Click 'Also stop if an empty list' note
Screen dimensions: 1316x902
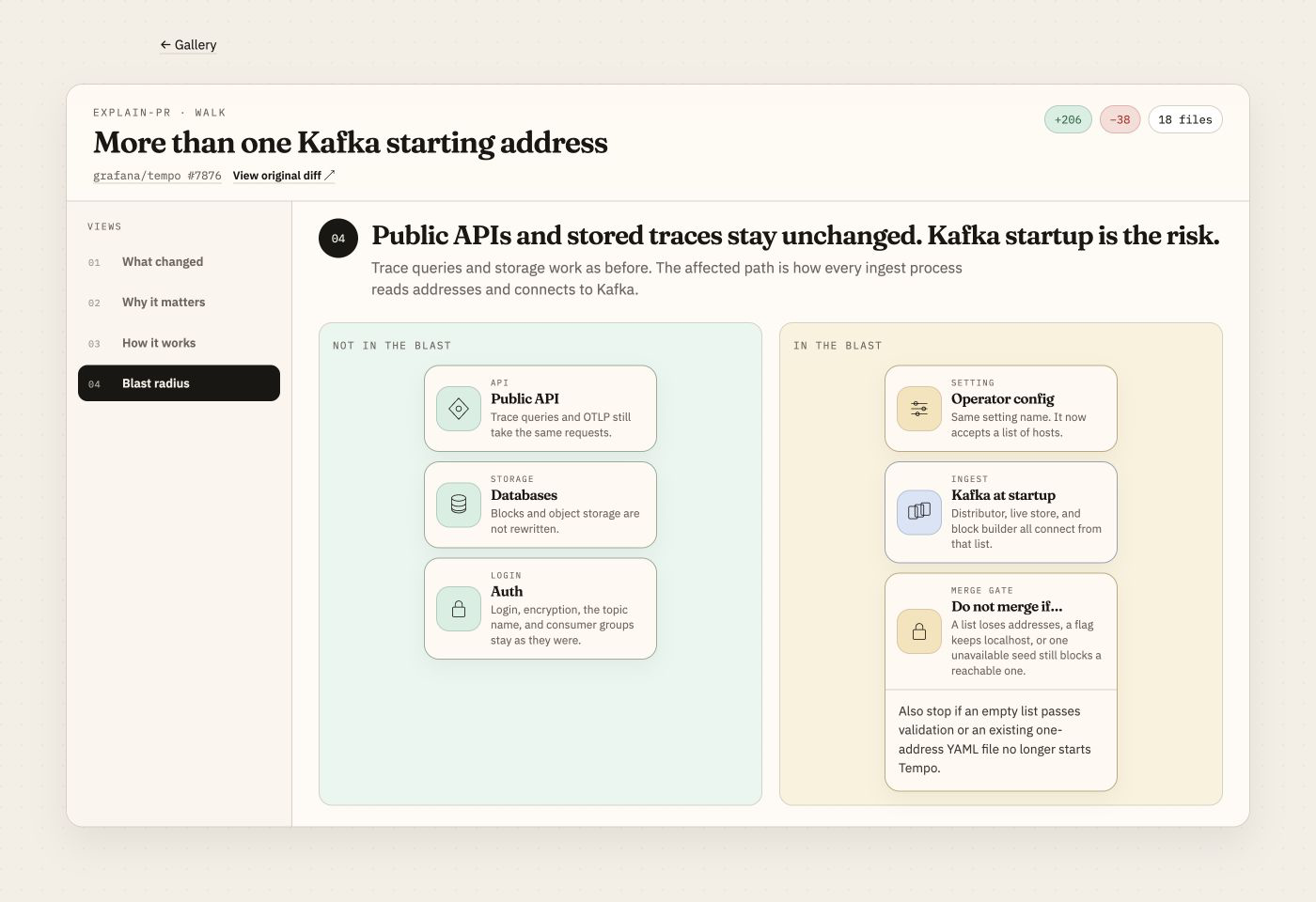(x=995, y=739)
